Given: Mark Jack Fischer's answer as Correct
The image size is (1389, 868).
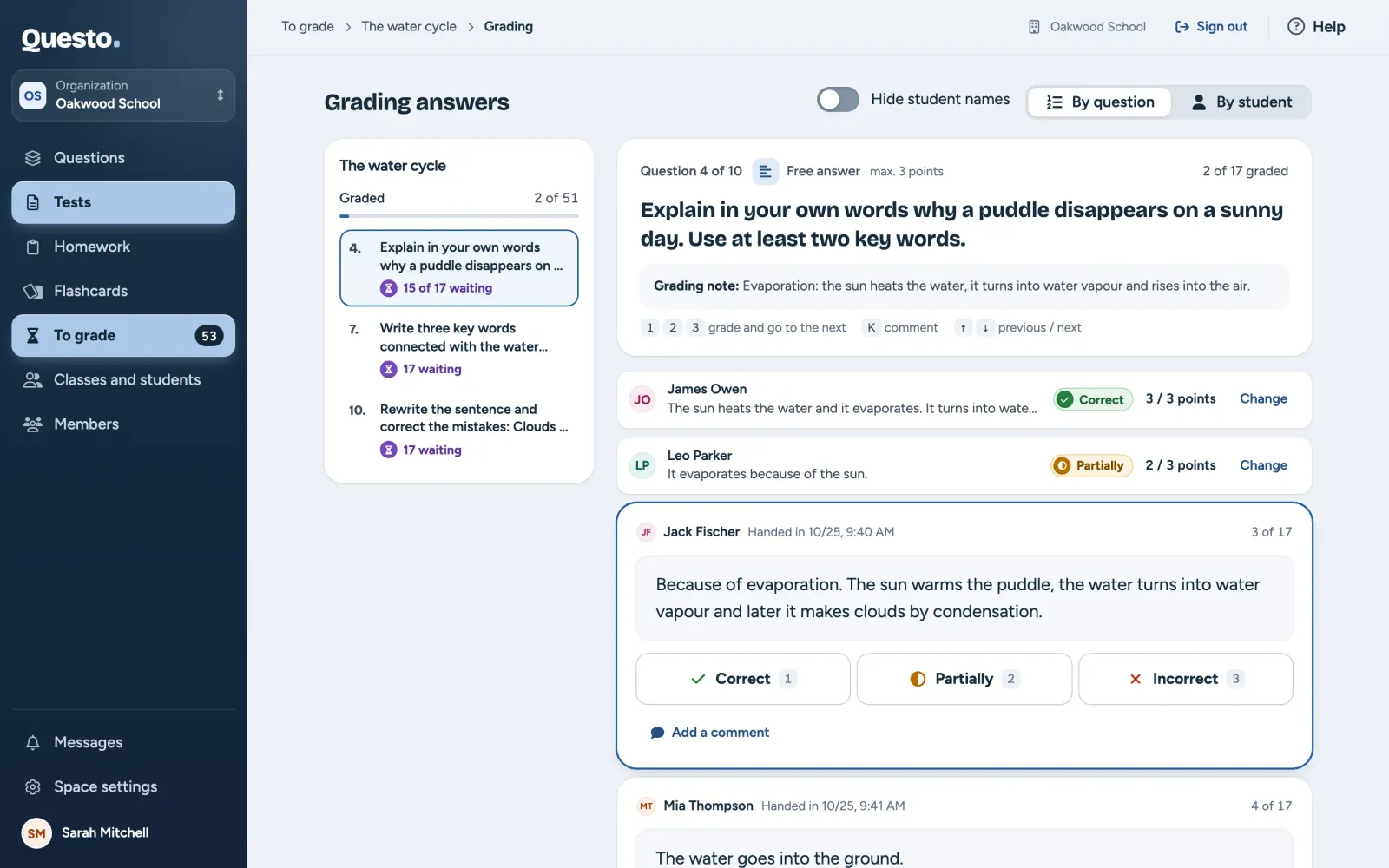Looking at the screenshot, I should [742, 679].
